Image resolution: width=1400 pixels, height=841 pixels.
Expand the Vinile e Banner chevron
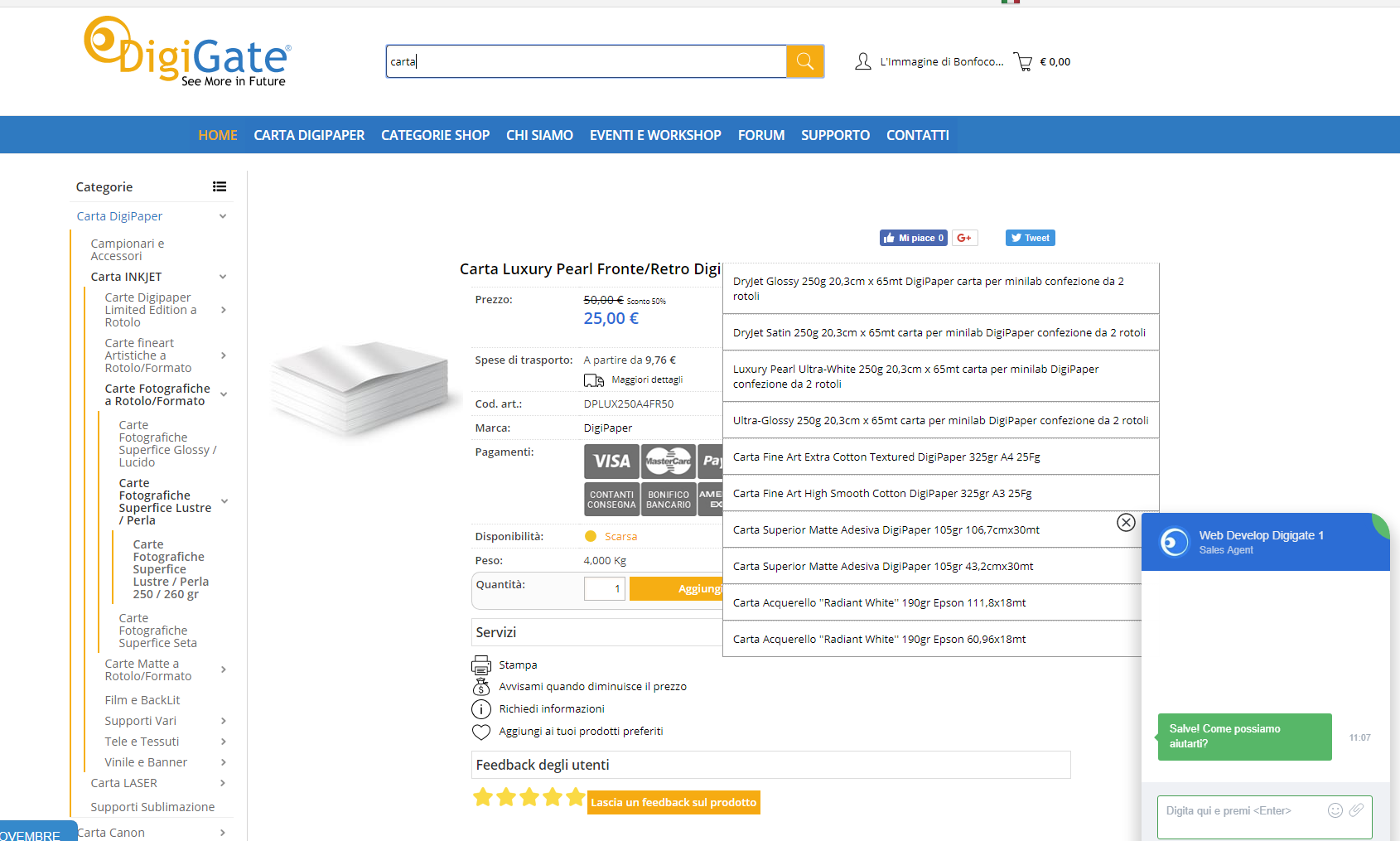[x=223, y=762]
